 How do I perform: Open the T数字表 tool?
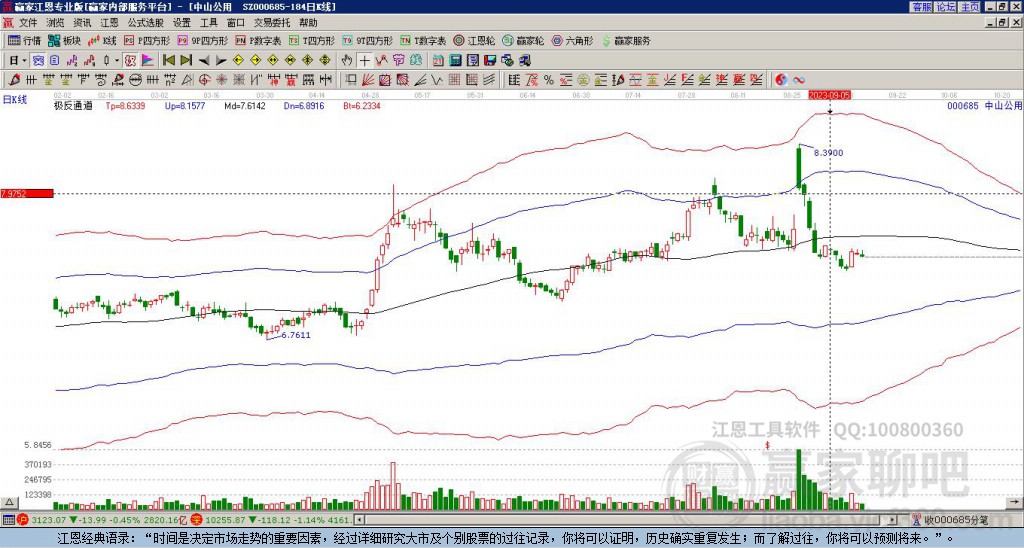[423, 40]
